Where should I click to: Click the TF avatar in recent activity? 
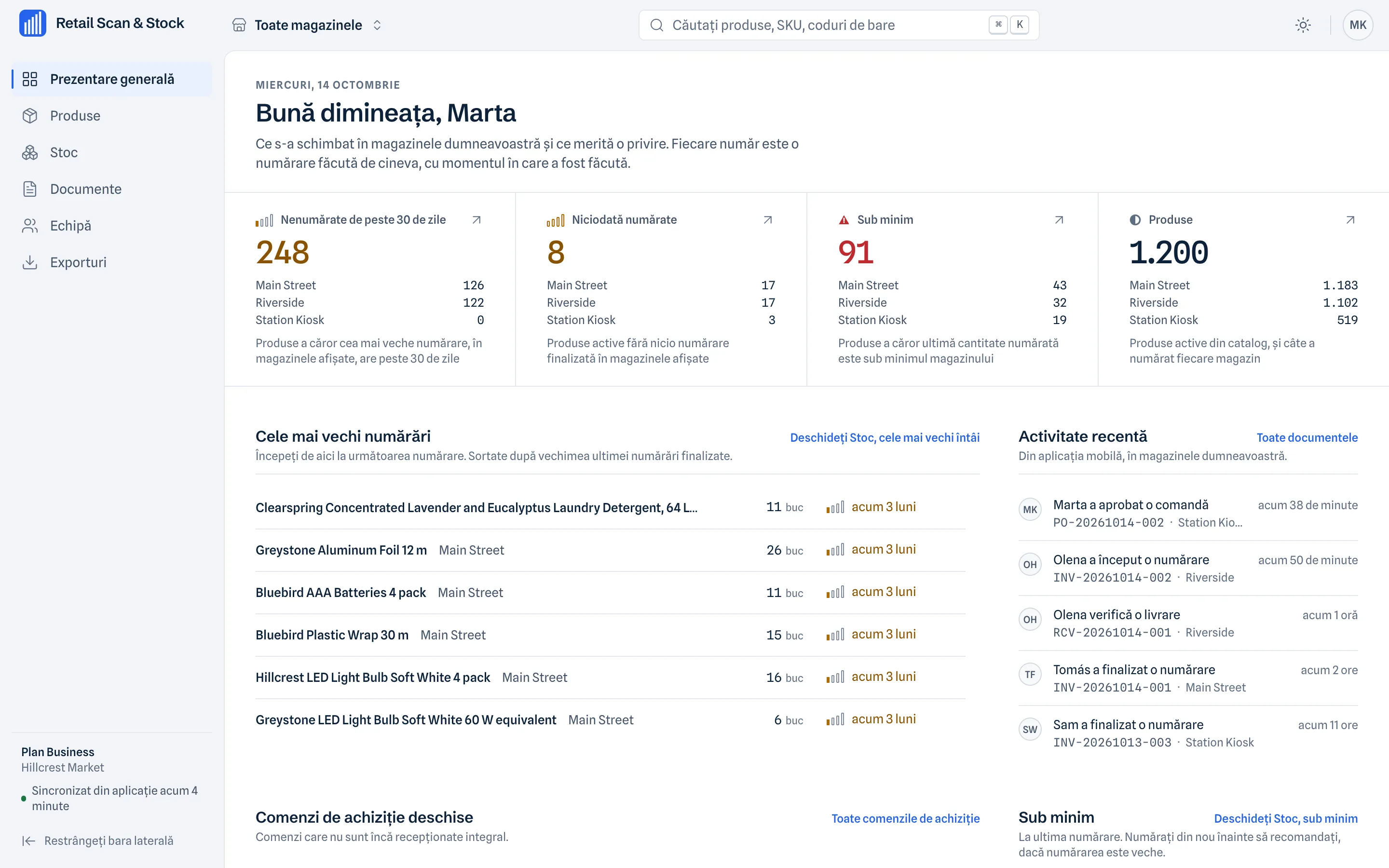[1030, 674]
